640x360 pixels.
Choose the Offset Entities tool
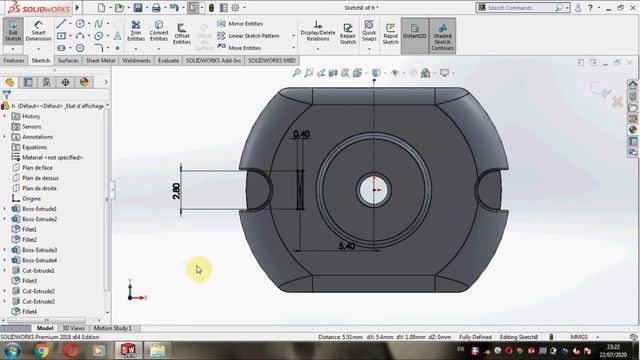(182, 33)
